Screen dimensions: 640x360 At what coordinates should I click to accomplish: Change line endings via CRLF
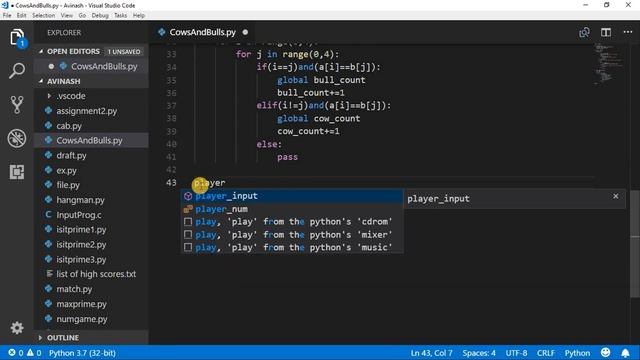click(x=546, y=353)
